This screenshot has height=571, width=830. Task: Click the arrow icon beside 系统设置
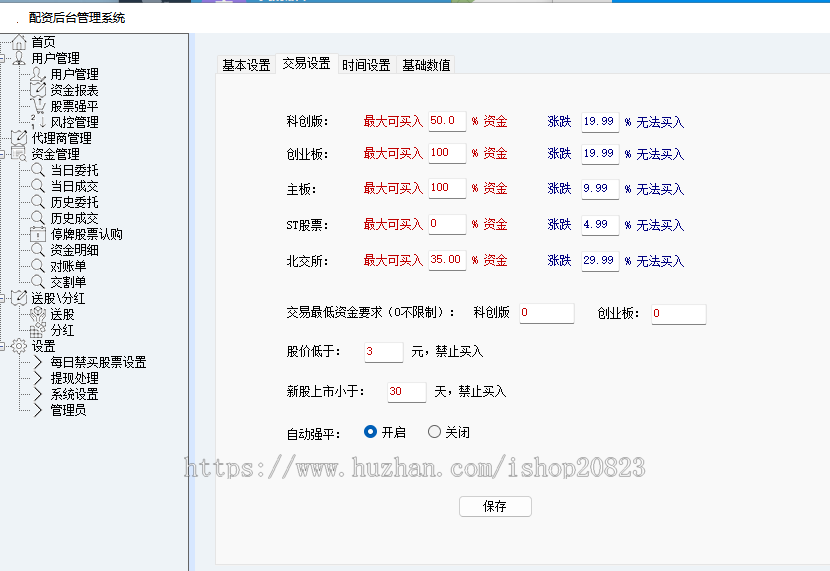pos(38,394)
